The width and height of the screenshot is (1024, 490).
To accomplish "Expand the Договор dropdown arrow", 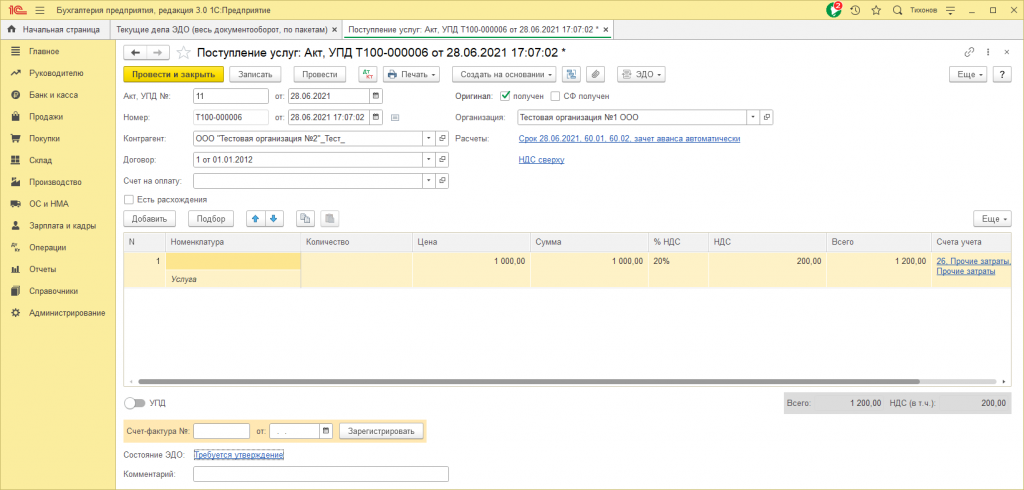I will [x=429, y=159].
